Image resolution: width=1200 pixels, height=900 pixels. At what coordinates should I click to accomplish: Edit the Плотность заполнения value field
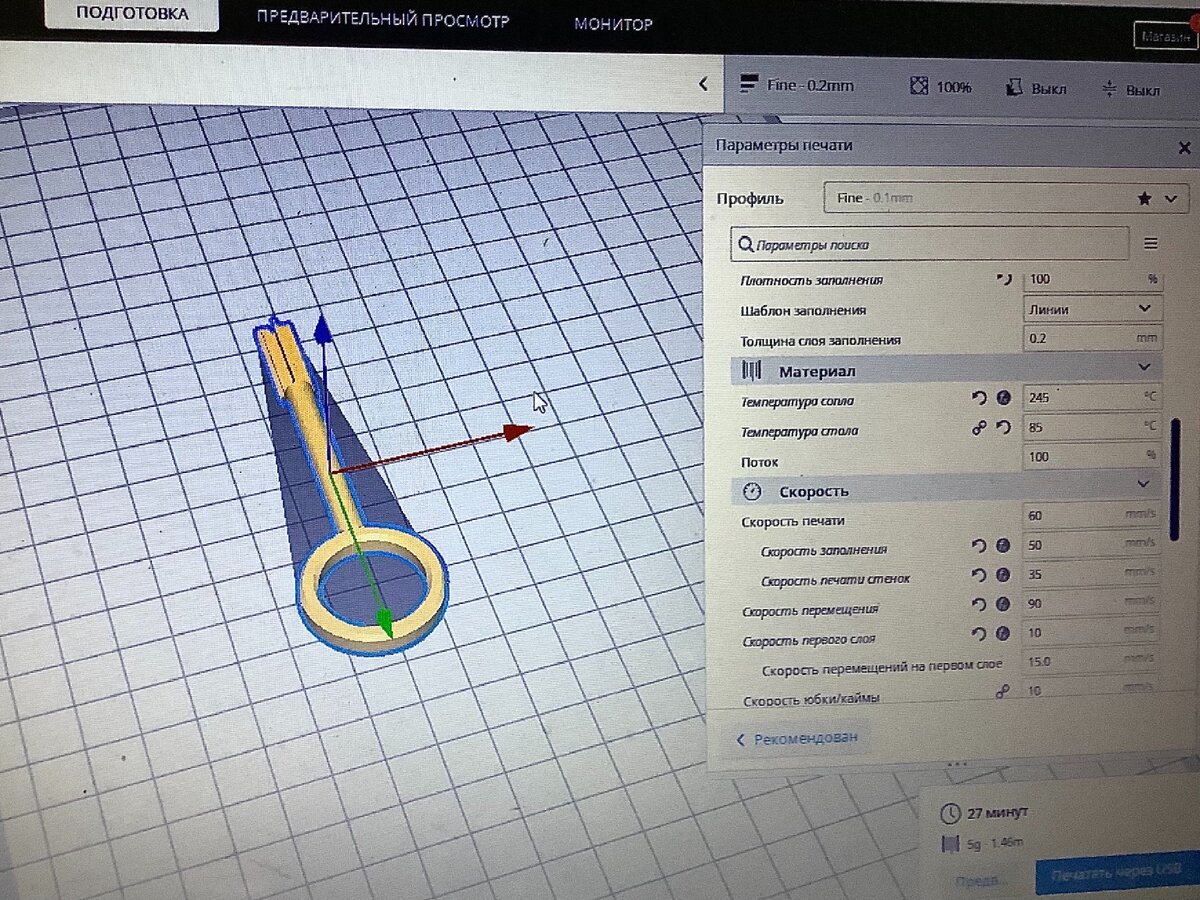pyautogui.click(x=1092, y=280)
